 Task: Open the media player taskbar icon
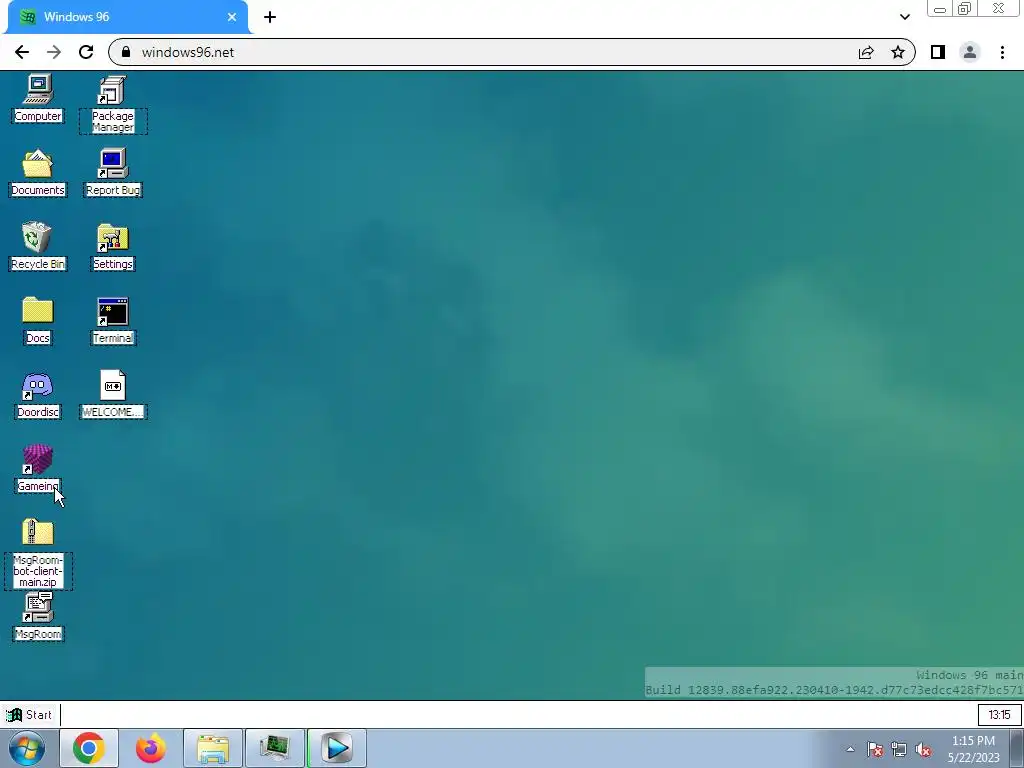337,748
